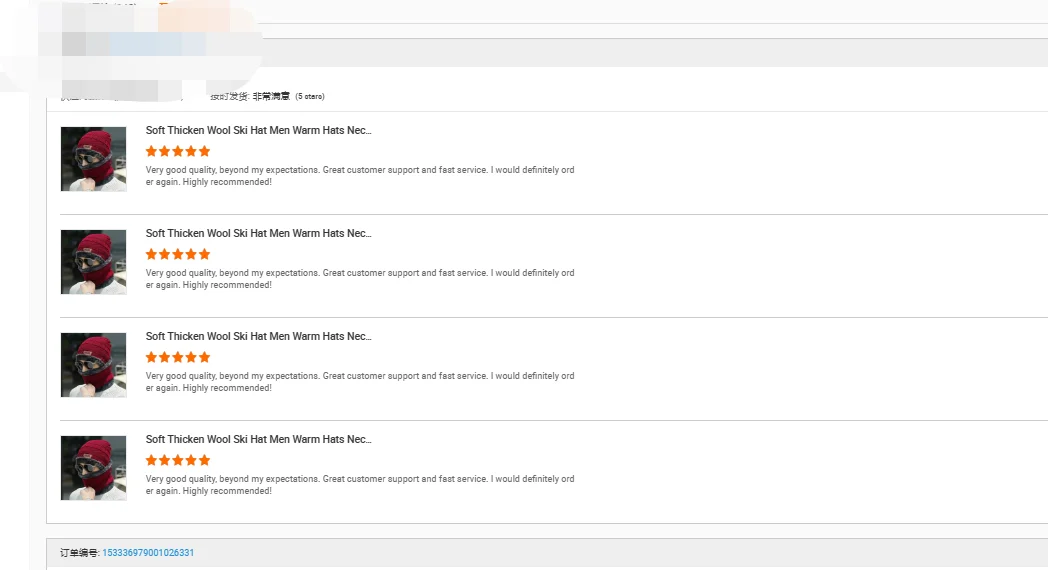Open first 'Soft Thicken Wool Ski Hat' title

pos(258,130)
